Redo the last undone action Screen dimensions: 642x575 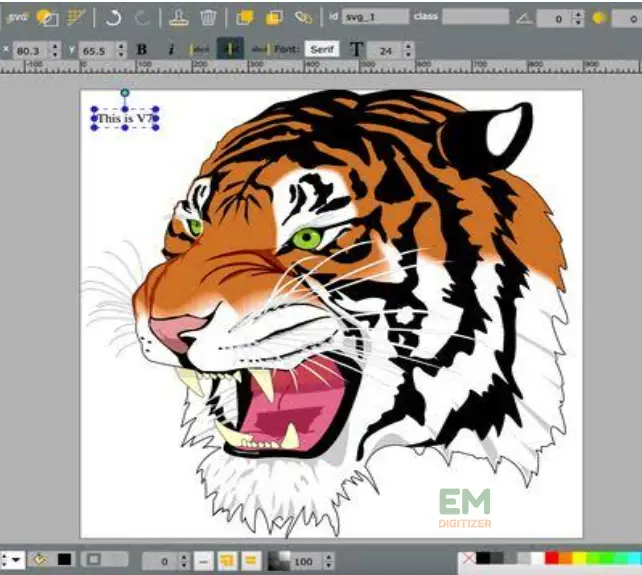tap(142, 18)
